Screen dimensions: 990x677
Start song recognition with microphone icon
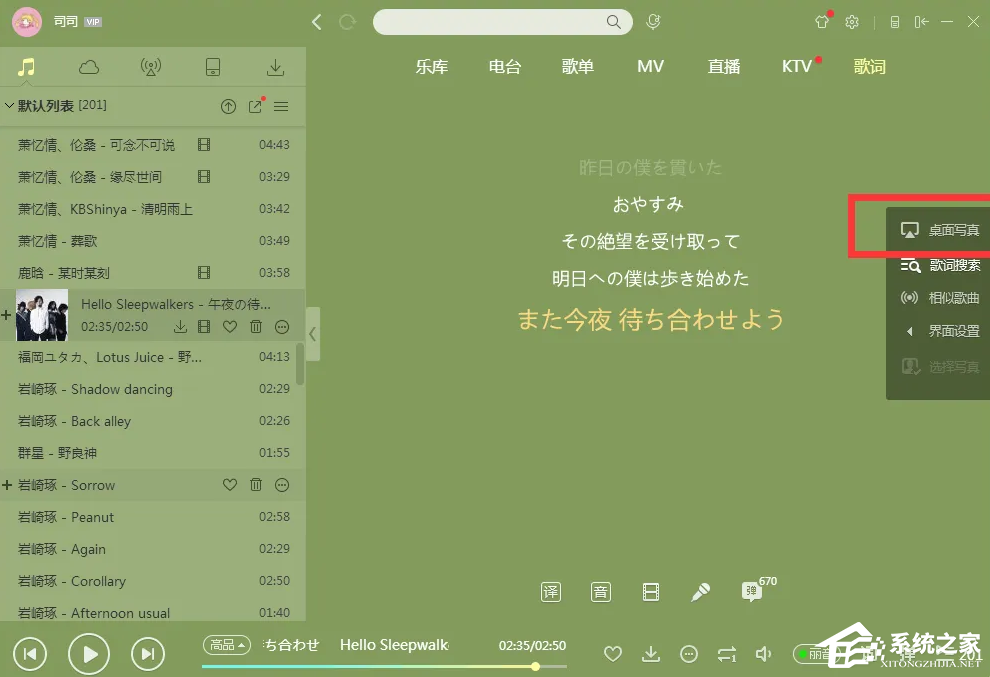pyautogui.click(x=653, y=22)
